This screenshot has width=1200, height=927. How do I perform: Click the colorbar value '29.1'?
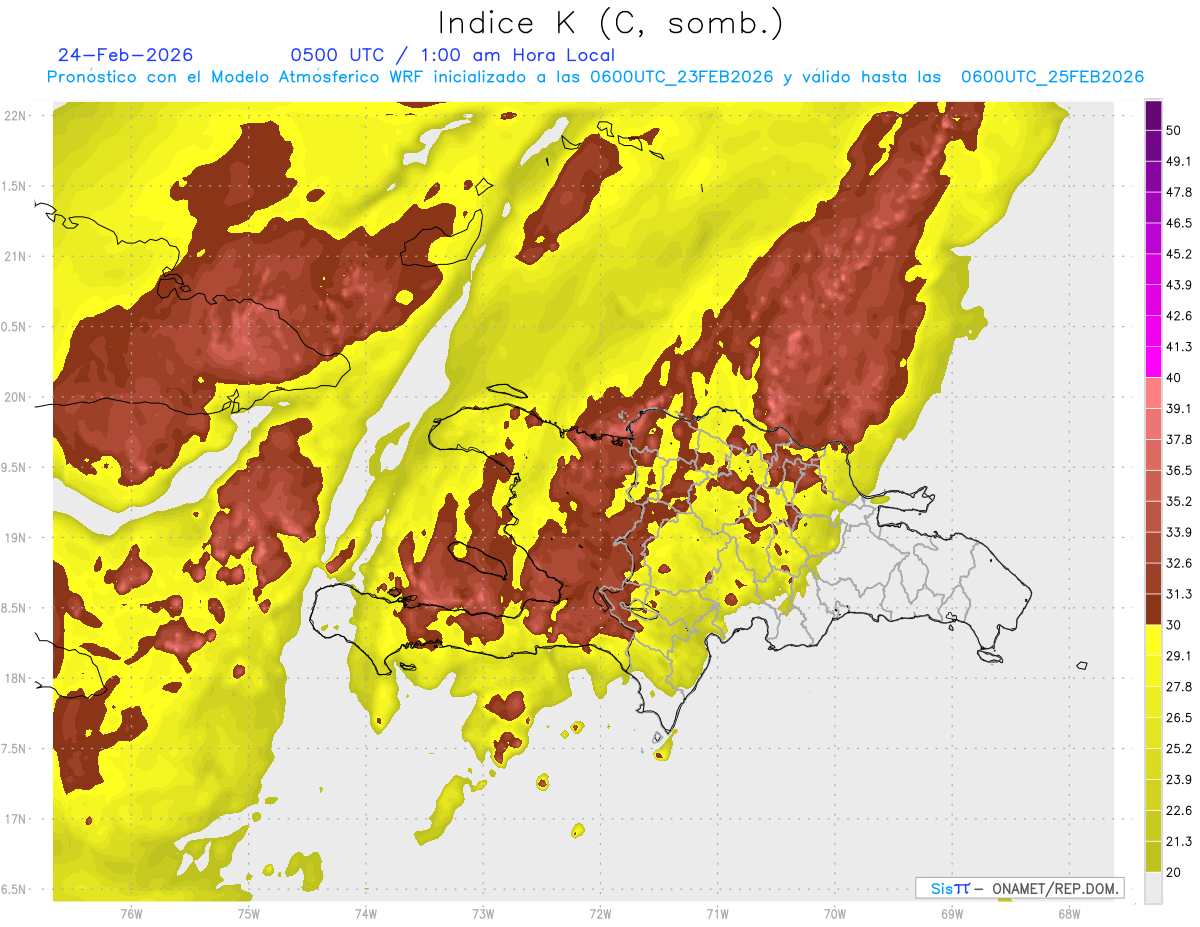[1179, 656]
